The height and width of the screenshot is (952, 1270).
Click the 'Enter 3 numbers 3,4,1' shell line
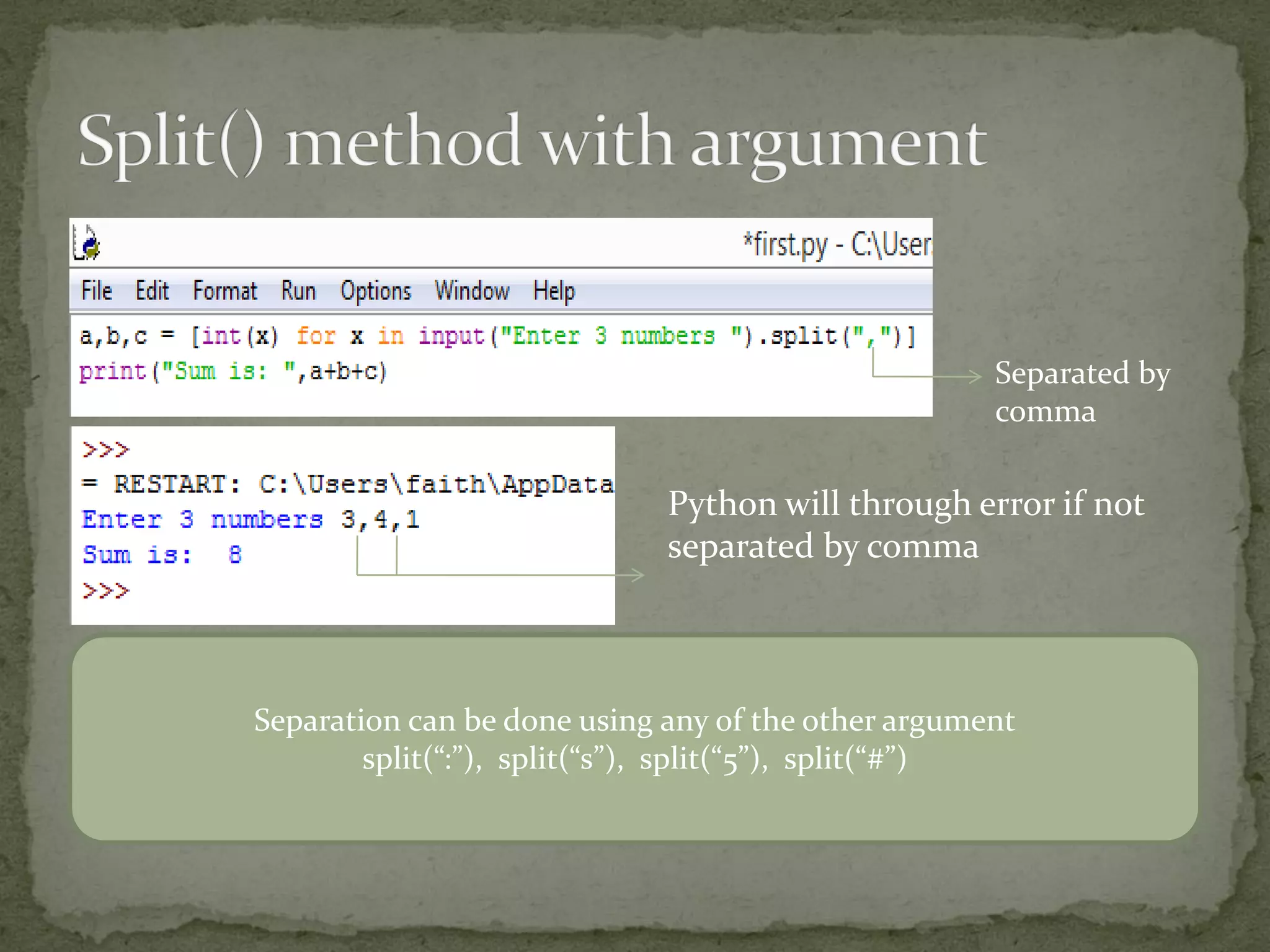[251, 519]
